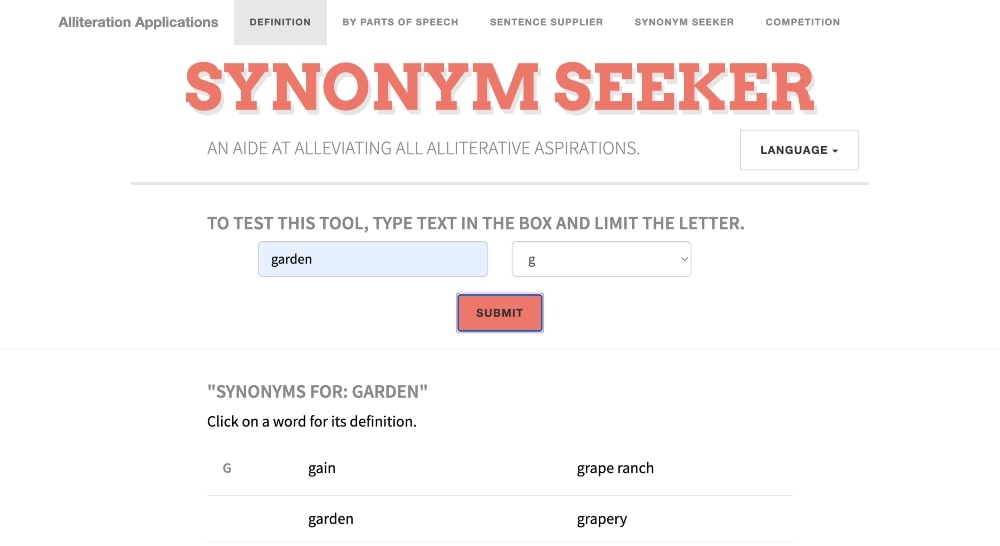The image size is (1000, 546).
Task: Open definition for the word gain
Action: click(321, 468)
